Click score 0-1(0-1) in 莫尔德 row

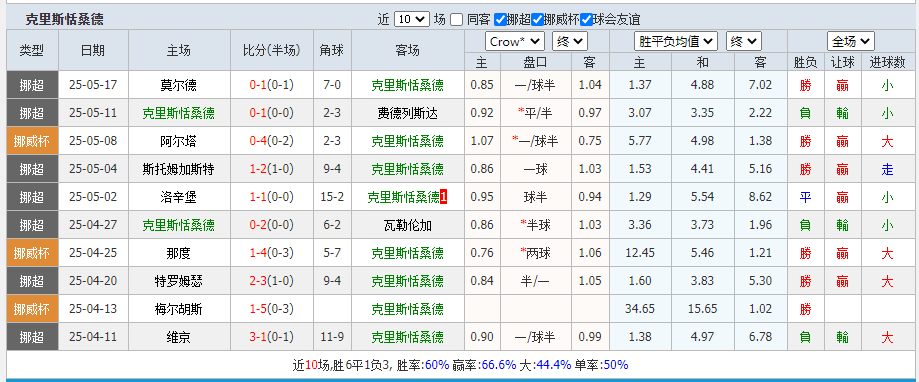point(271,85)
